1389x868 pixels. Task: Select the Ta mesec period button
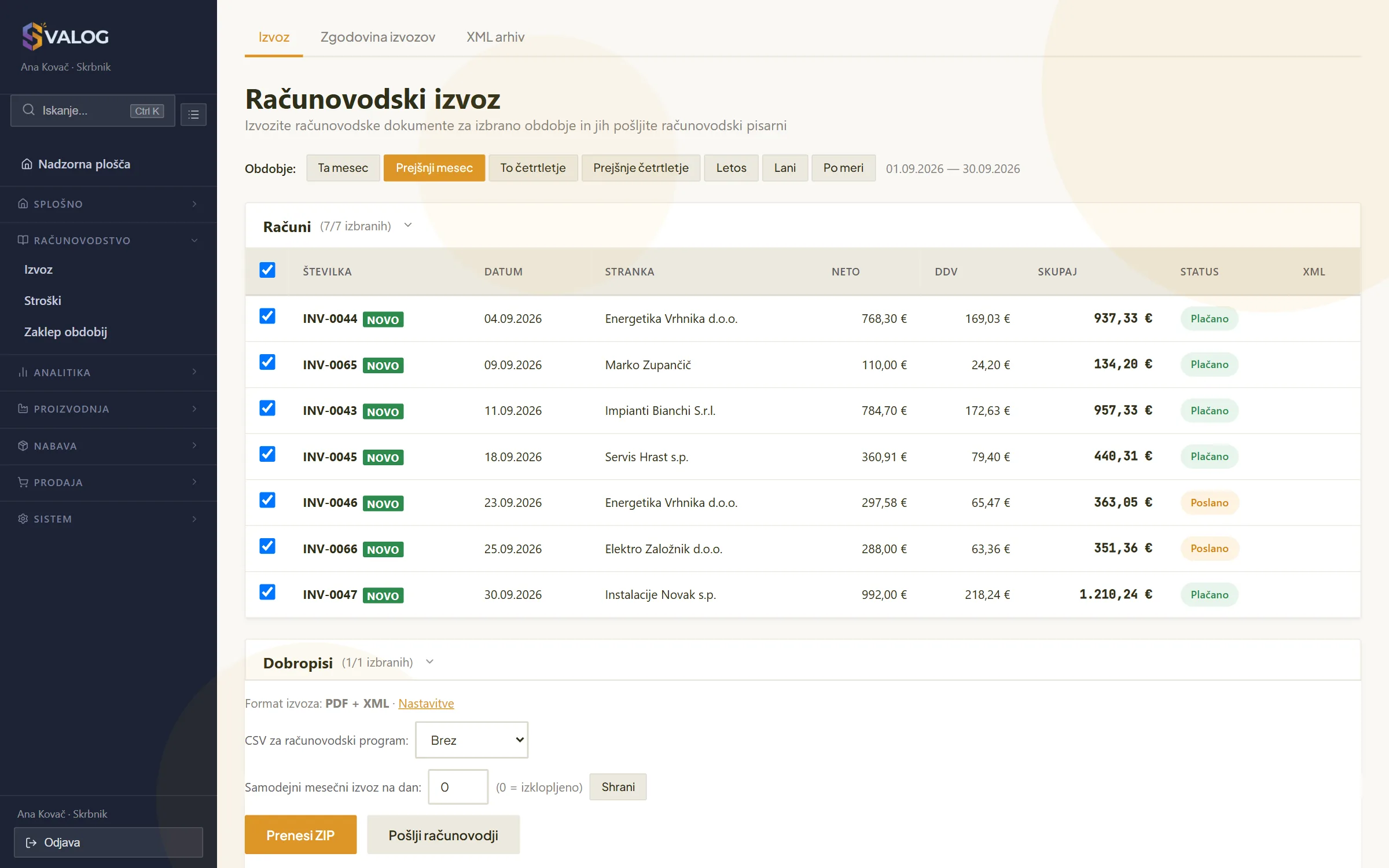pos(343,168)
